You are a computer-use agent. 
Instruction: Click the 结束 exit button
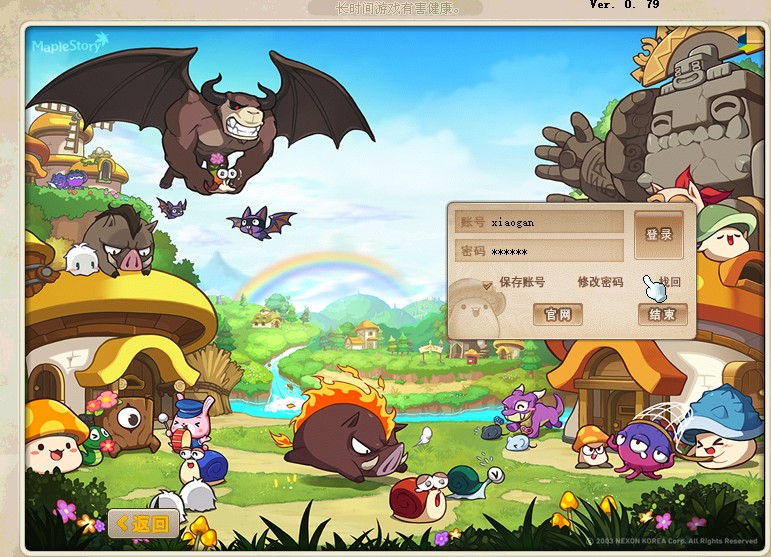click(662, 314)
